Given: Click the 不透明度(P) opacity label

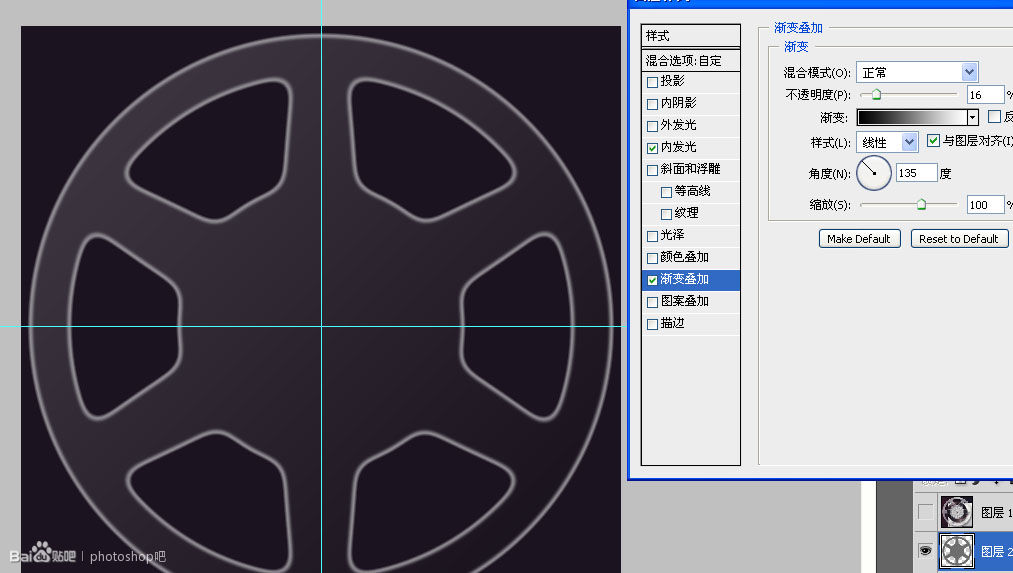Looking at the screenshot, I should tap(818, 95).
